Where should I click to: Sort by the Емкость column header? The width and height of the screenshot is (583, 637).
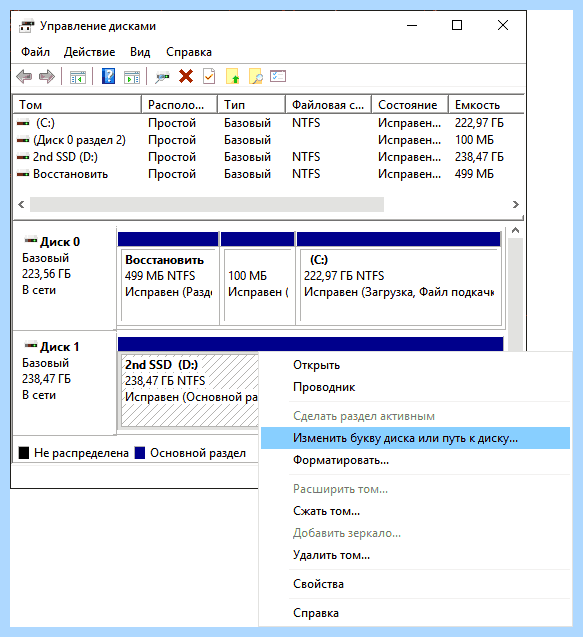coord(486,105)
